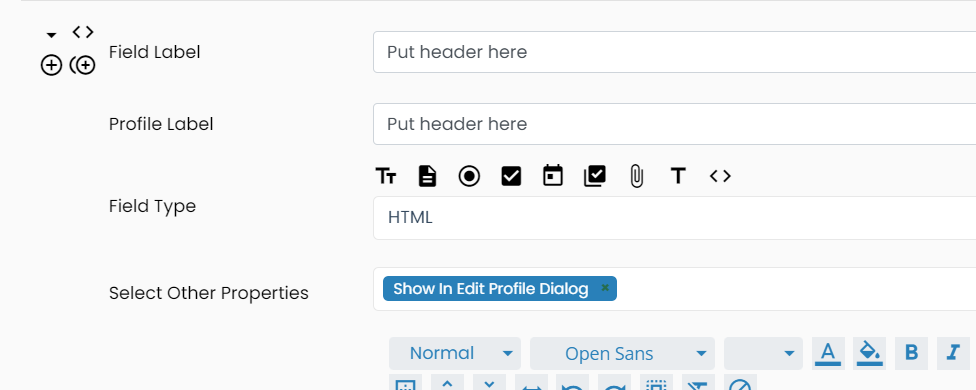Select the checkbox field type icon
This screenshot has height=390, width=976.
coord(511,177)
